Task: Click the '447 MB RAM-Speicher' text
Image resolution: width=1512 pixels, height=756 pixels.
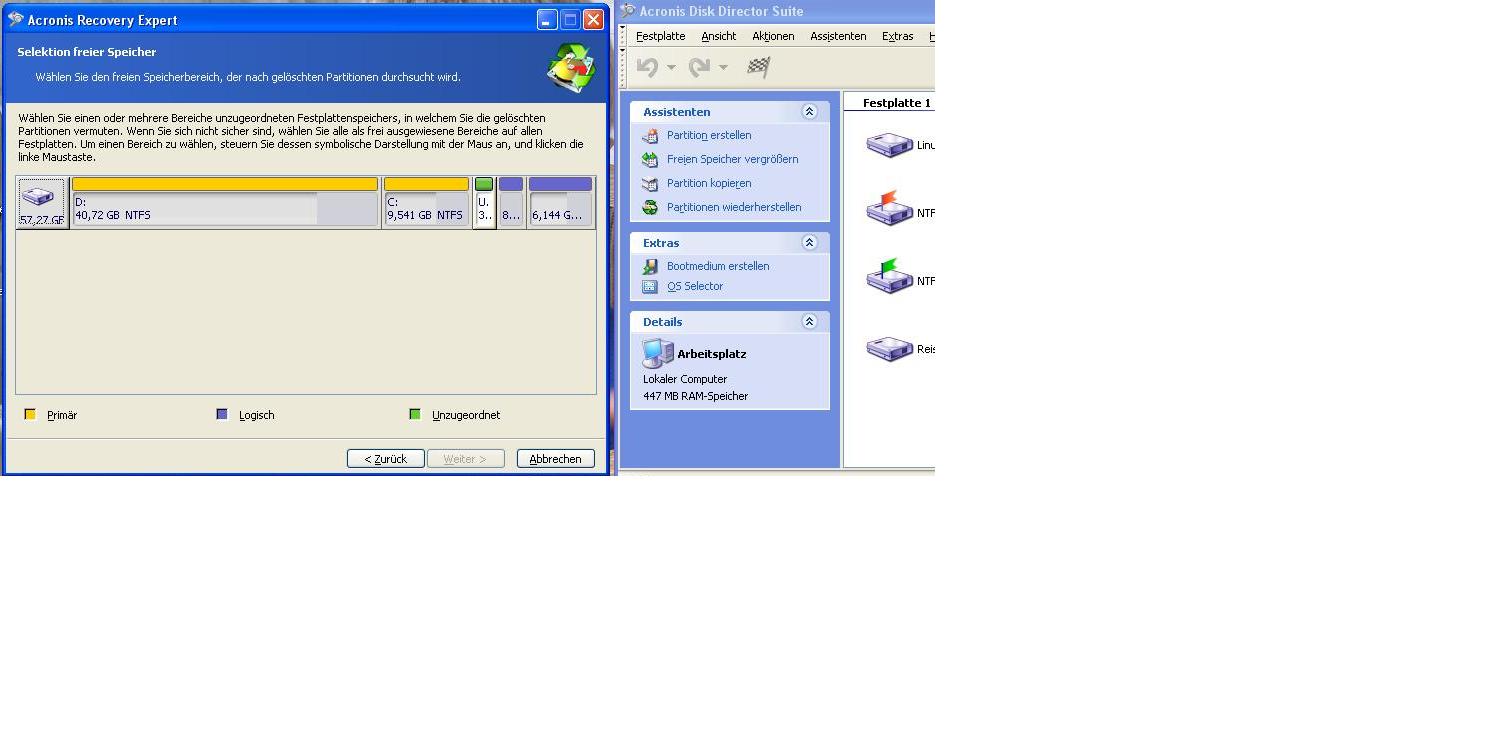Action: (696, 396)
